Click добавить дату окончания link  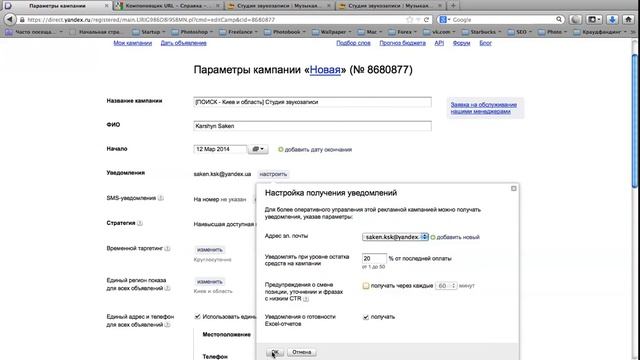[x=318, y=149]
